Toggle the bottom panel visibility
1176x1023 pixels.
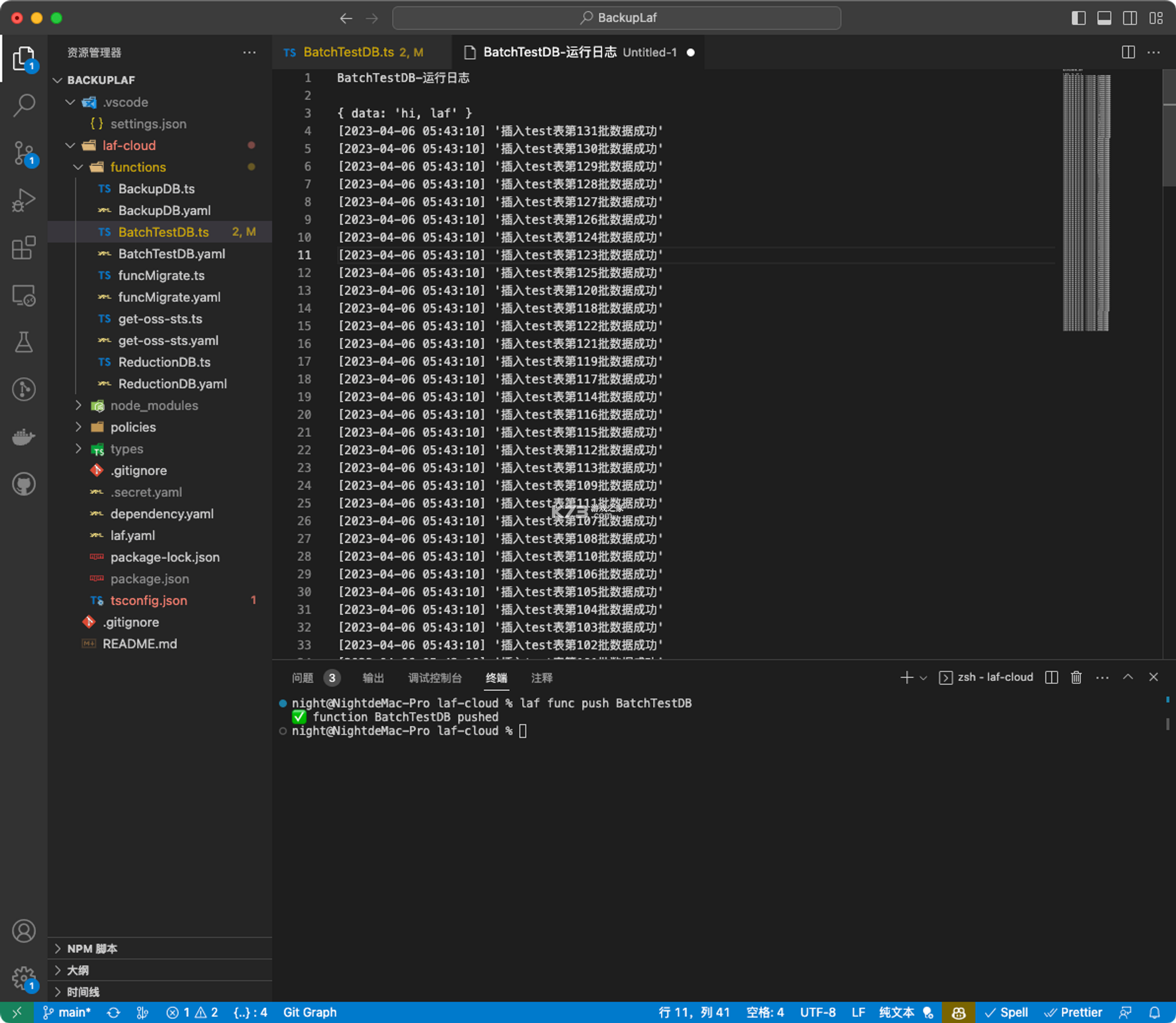coord(1104,18)
